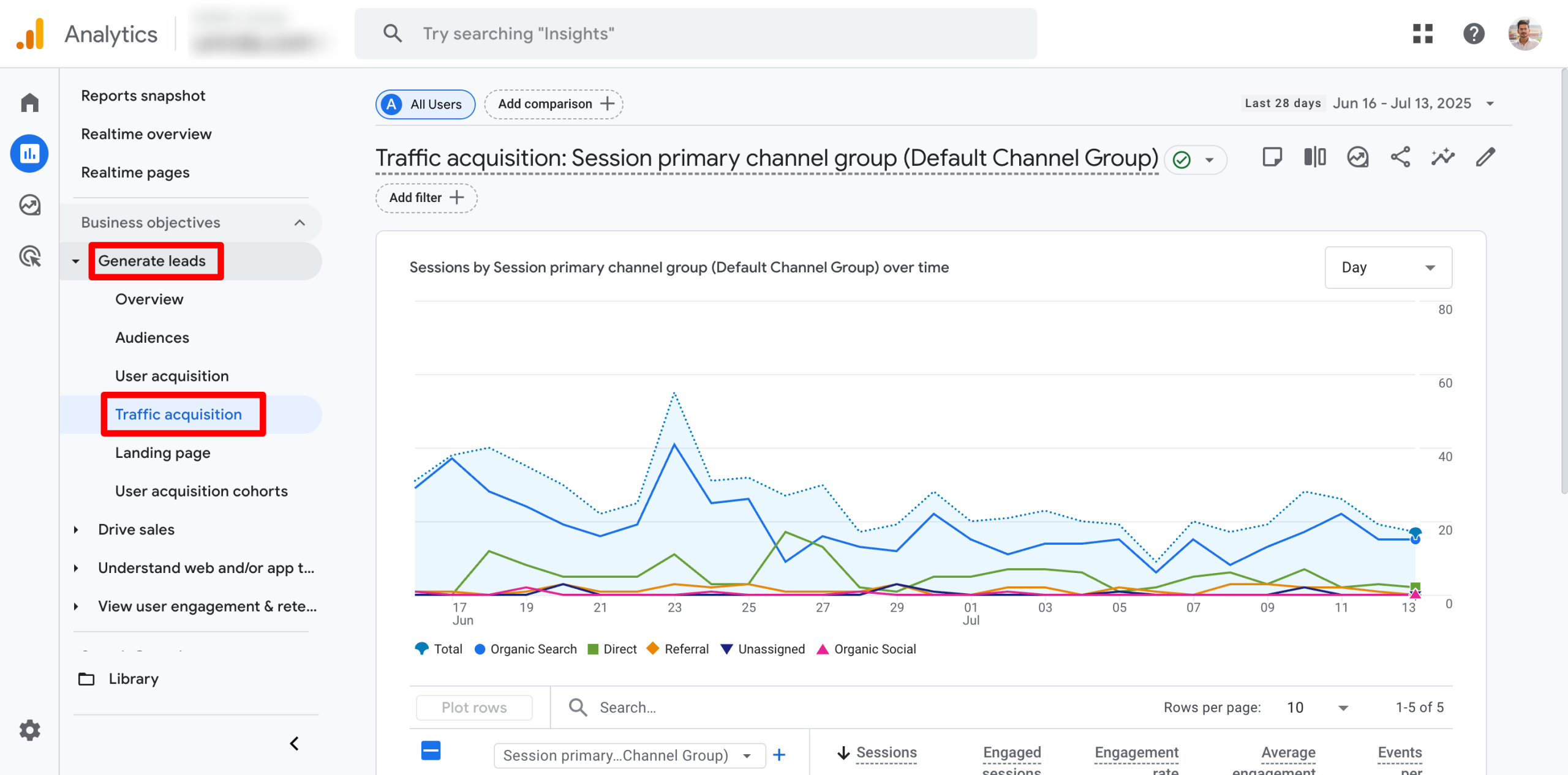Click the share report icon
The height and width of the screenshot is (775, 1568).
(x=1400, y=157)
